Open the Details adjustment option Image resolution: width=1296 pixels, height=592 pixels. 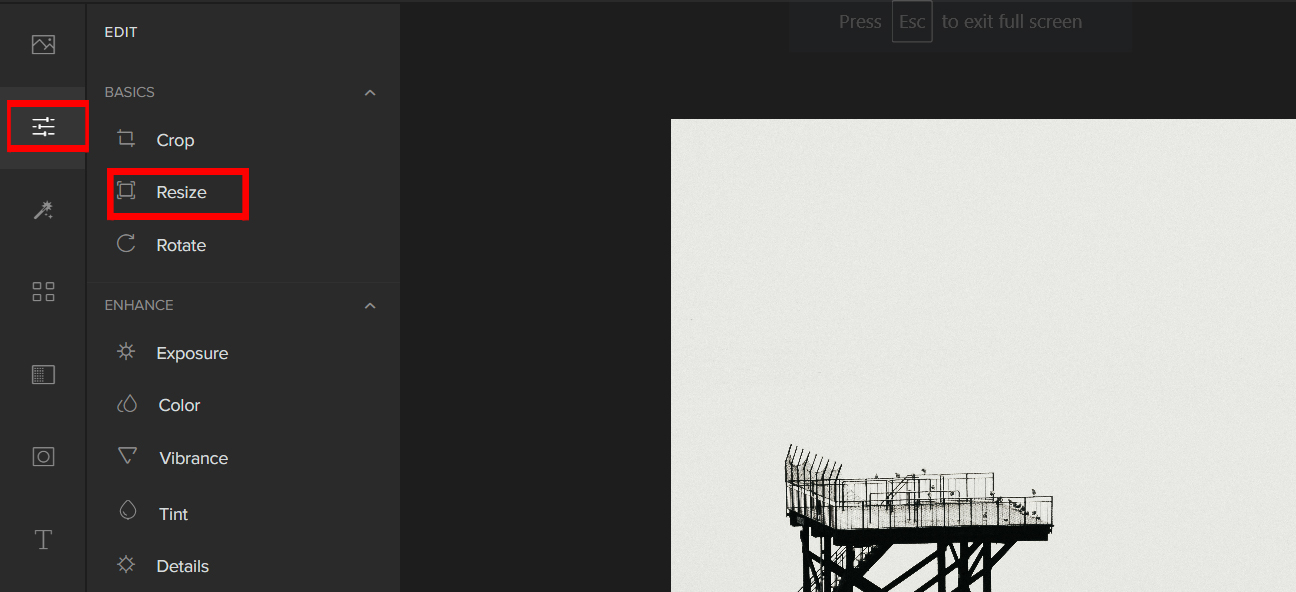coord(182,566)
